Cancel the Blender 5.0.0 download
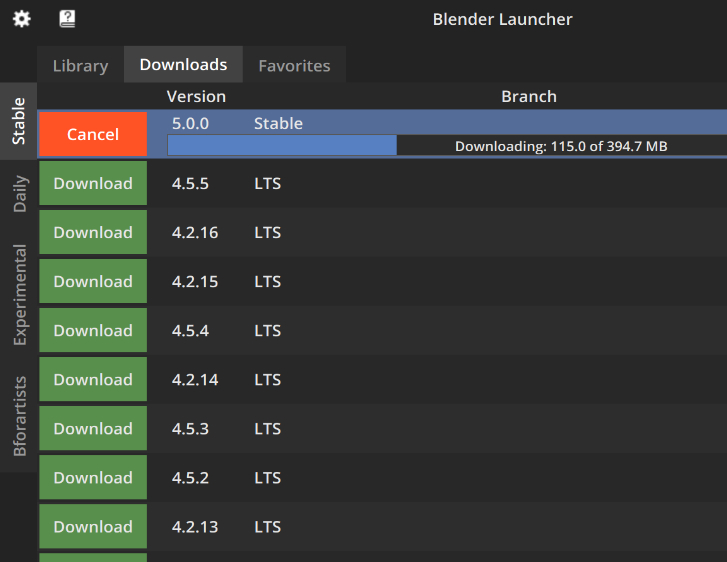This screenshot has height=562, width=727. click(93, 134)
